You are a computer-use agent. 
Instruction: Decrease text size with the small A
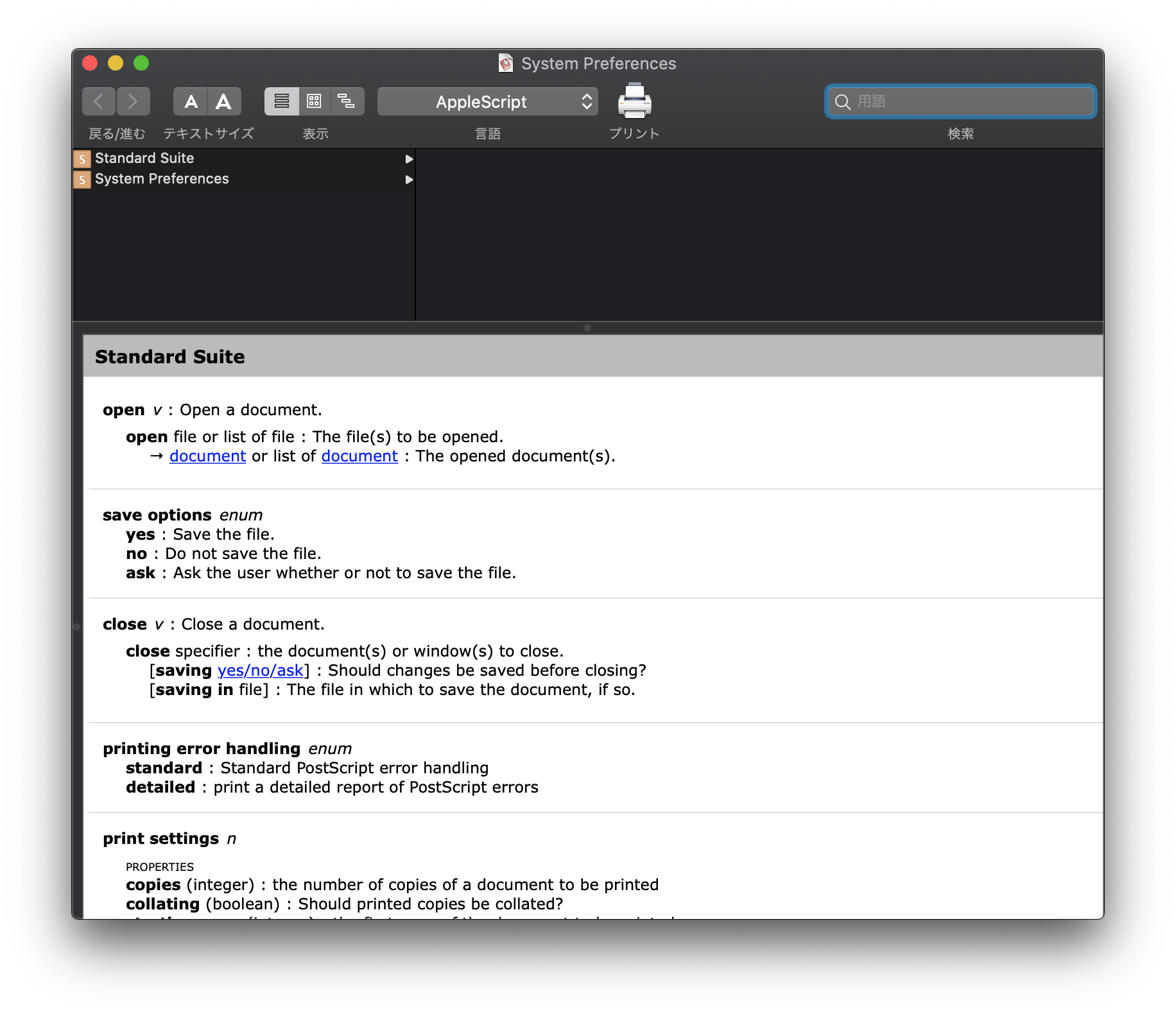[x=191, y=101]
